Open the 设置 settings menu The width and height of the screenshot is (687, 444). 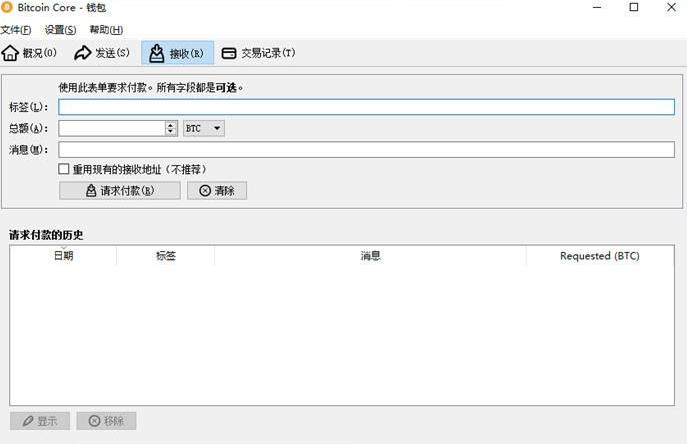60,30
